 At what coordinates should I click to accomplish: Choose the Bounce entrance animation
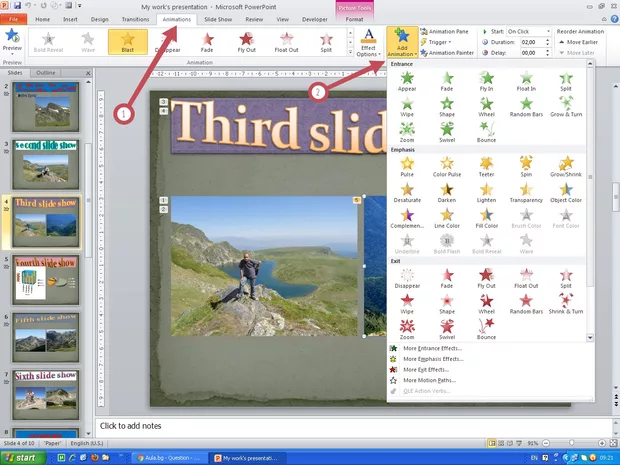486,134
